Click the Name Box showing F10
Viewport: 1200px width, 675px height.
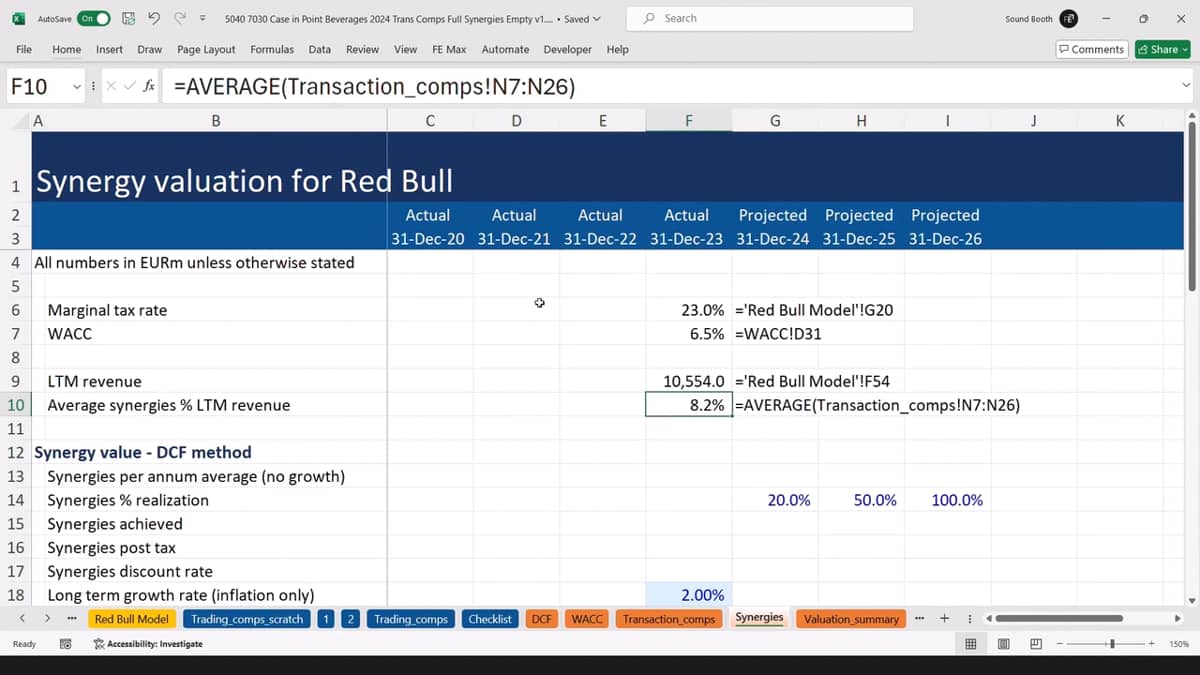pyautogui.click(x=37, y=87)
